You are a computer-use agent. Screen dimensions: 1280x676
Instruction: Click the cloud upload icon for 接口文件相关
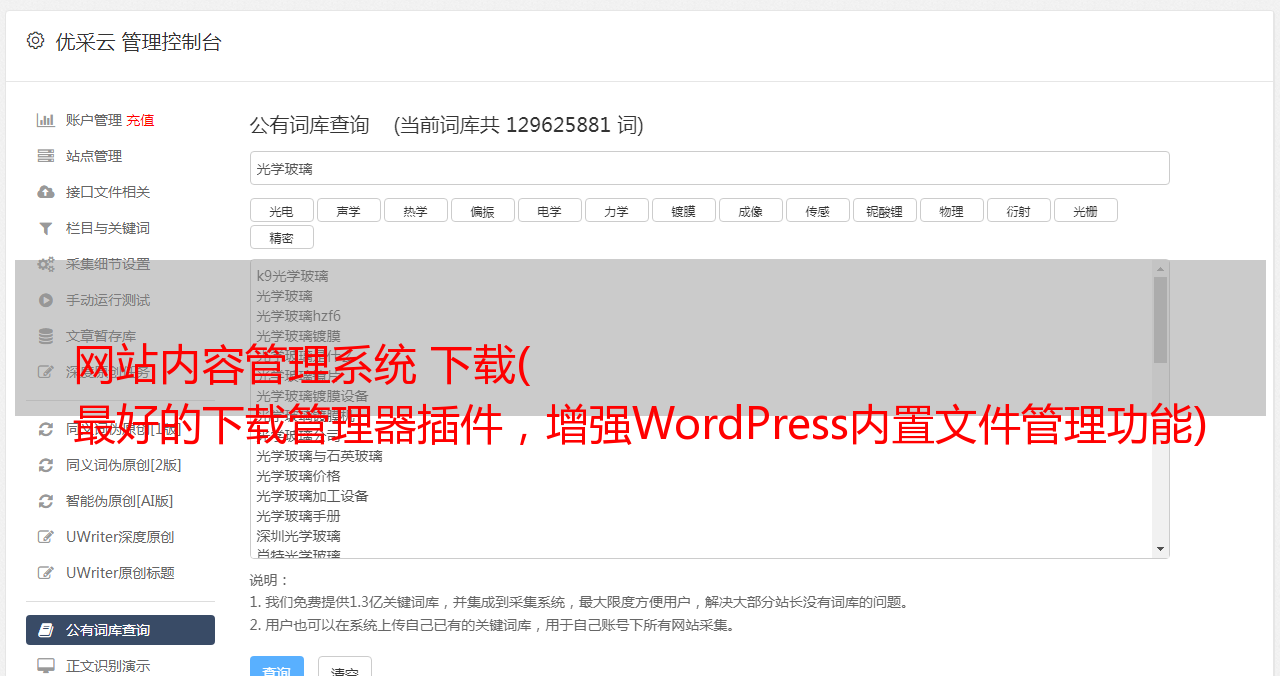46,192
